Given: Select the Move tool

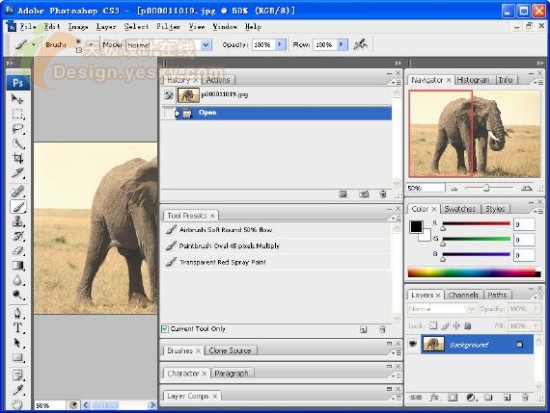Looking at the screenshot, I should (17, 99).
